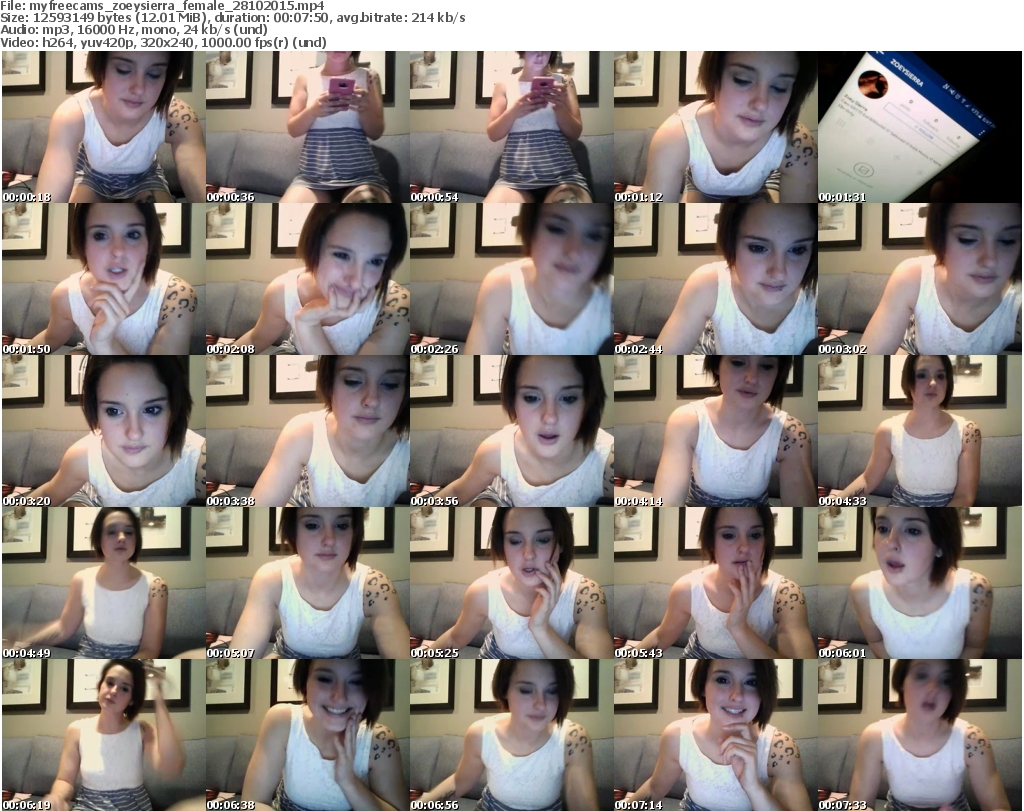Open the frame labeled 00:02:44
This screenshot has width=1024, height=811.
pyautogui.click(x=715, y=279)
